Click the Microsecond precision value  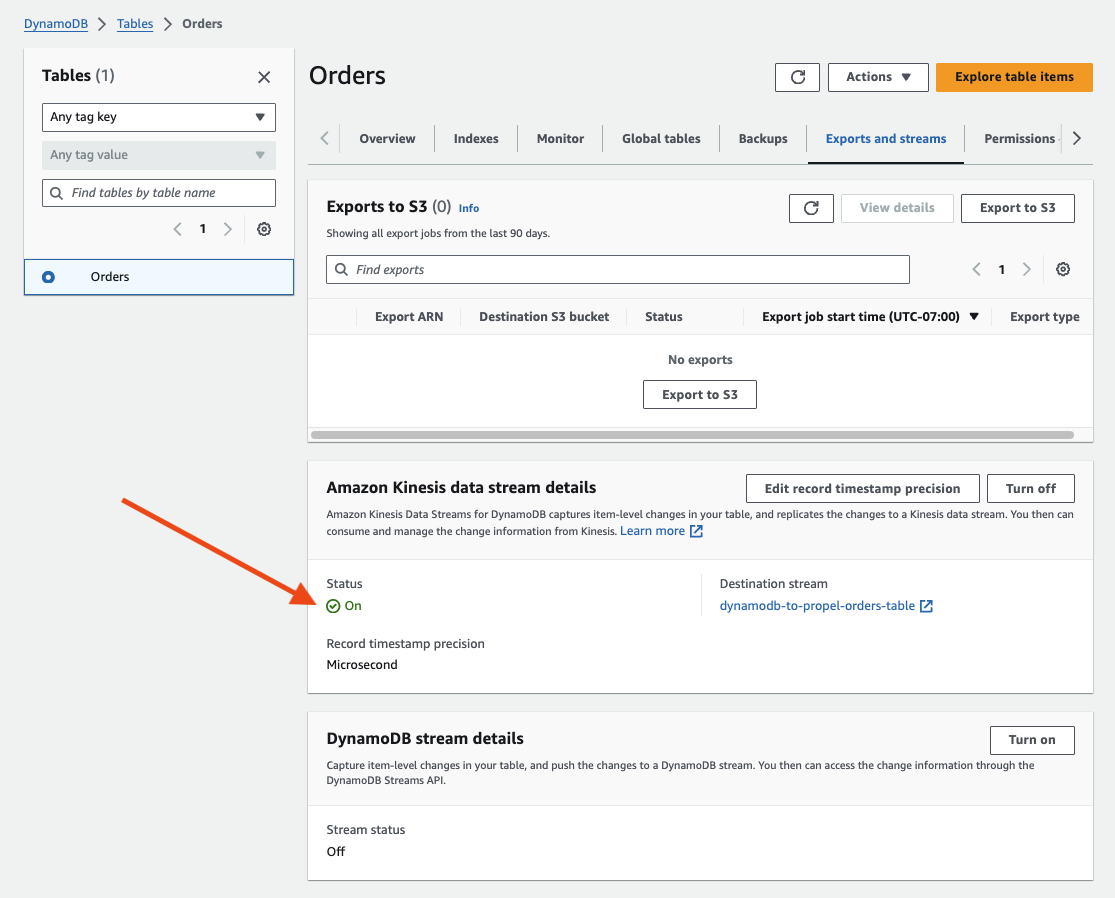click(362, 665)
